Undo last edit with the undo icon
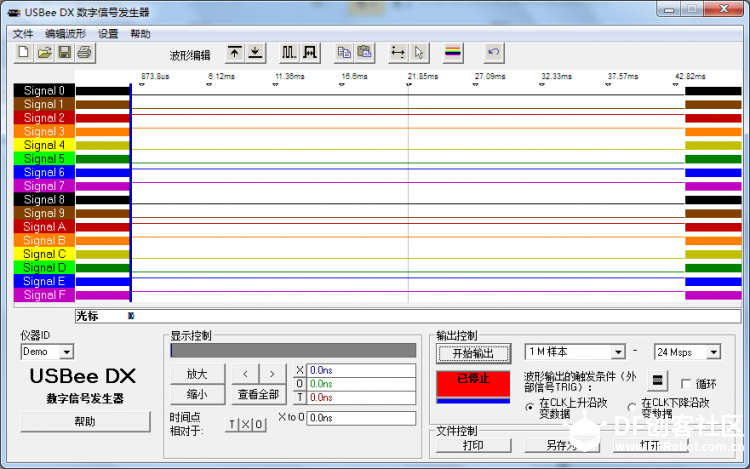Screen dimensions: 750x469 (x=494, y=53)
